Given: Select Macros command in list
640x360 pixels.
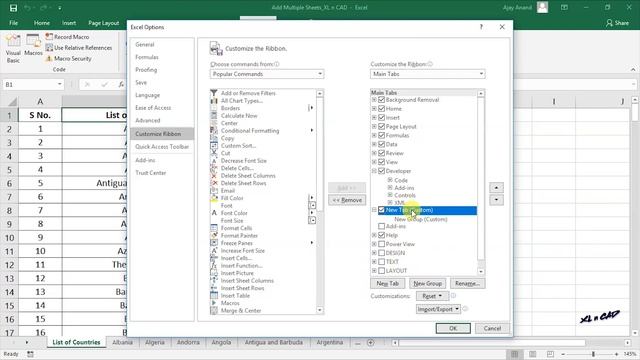Looking at the screenshot, I should [x=230, y=303].
